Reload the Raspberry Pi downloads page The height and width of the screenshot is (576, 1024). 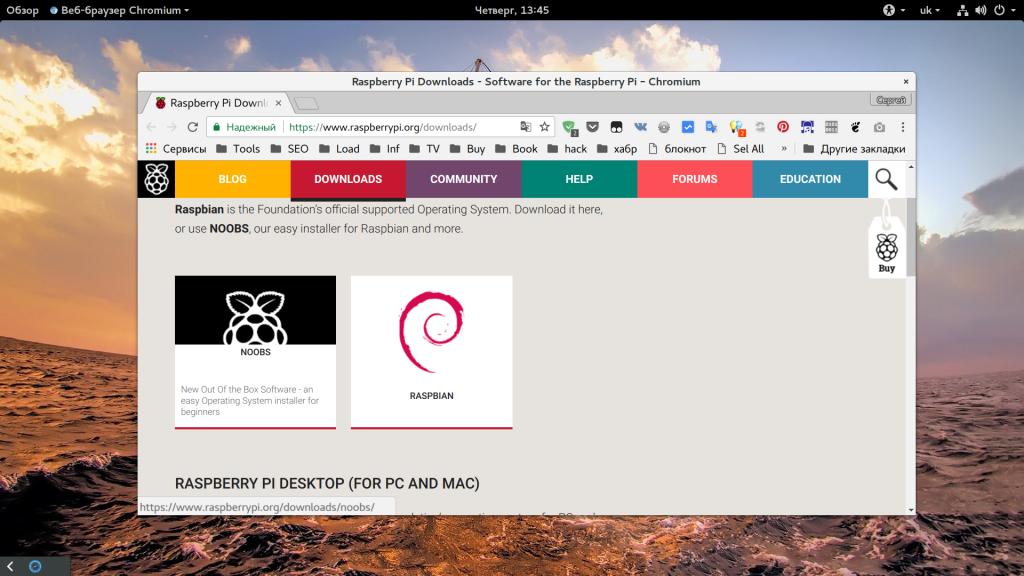(193, 127)
